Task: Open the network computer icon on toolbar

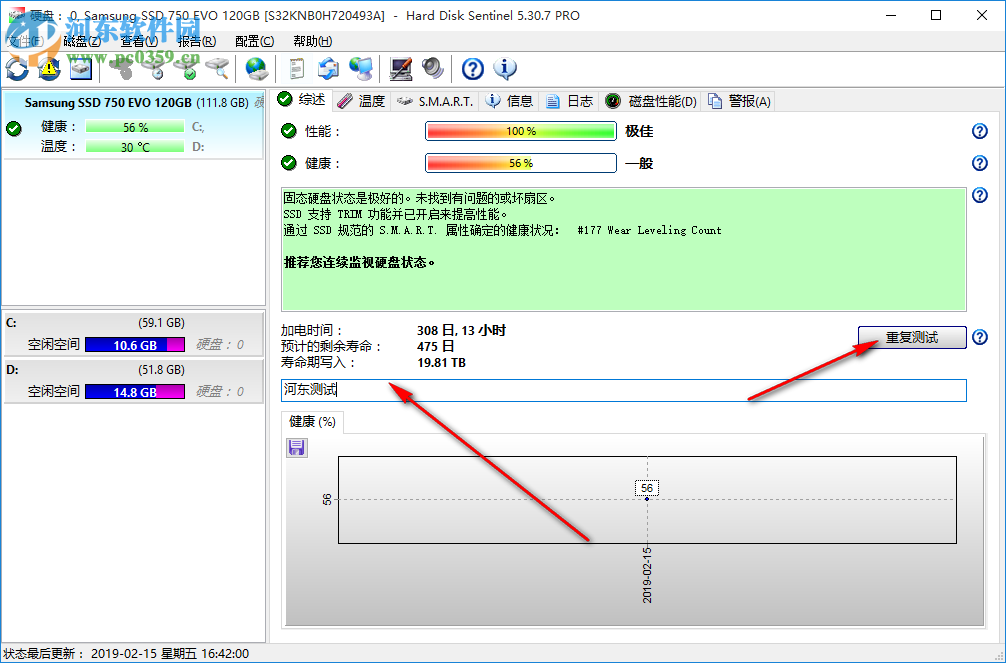Action: click(x=362, y=69)
